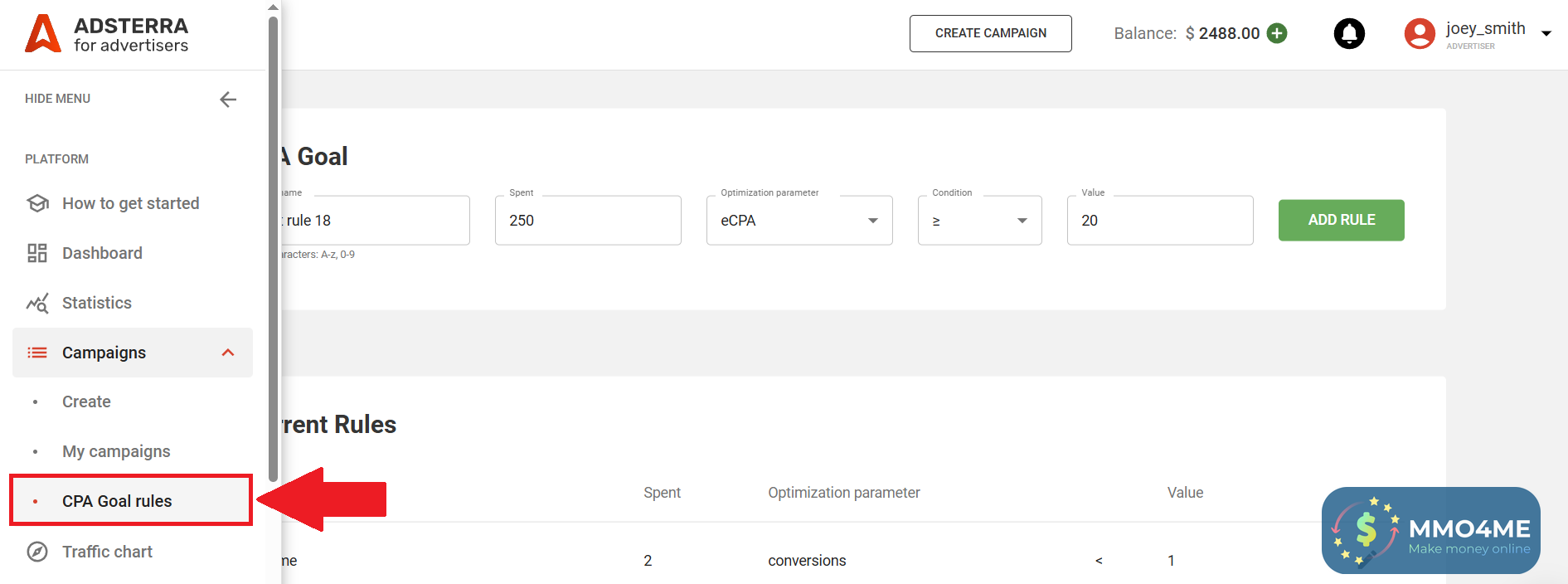Click the Adsterra logo icon

(x=43, y=34)
